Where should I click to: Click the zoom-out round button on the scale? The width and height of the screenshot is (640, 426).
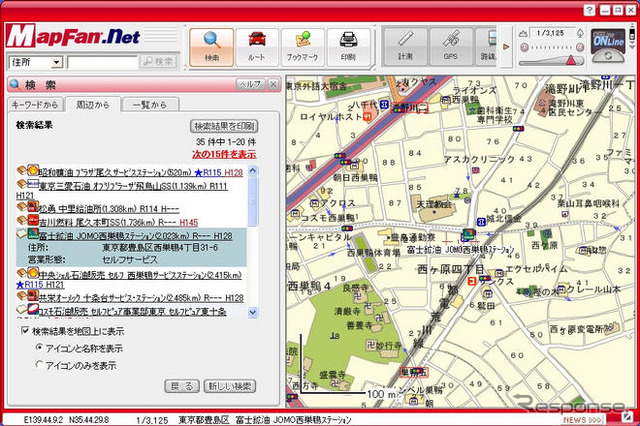click(x=524, y=47)
